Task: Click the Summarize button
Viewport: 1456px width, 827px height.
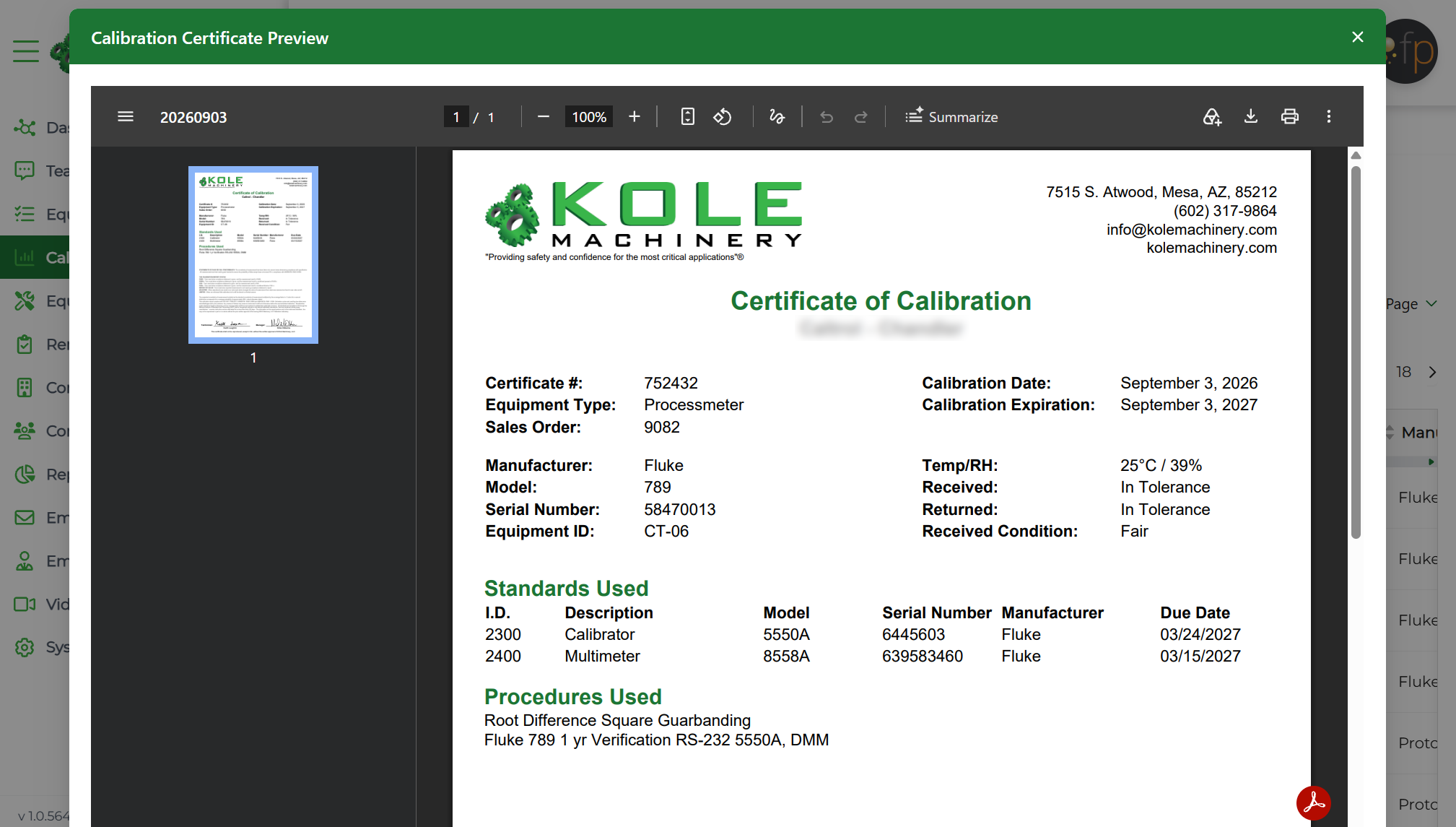Action: [x=951, y=116]
